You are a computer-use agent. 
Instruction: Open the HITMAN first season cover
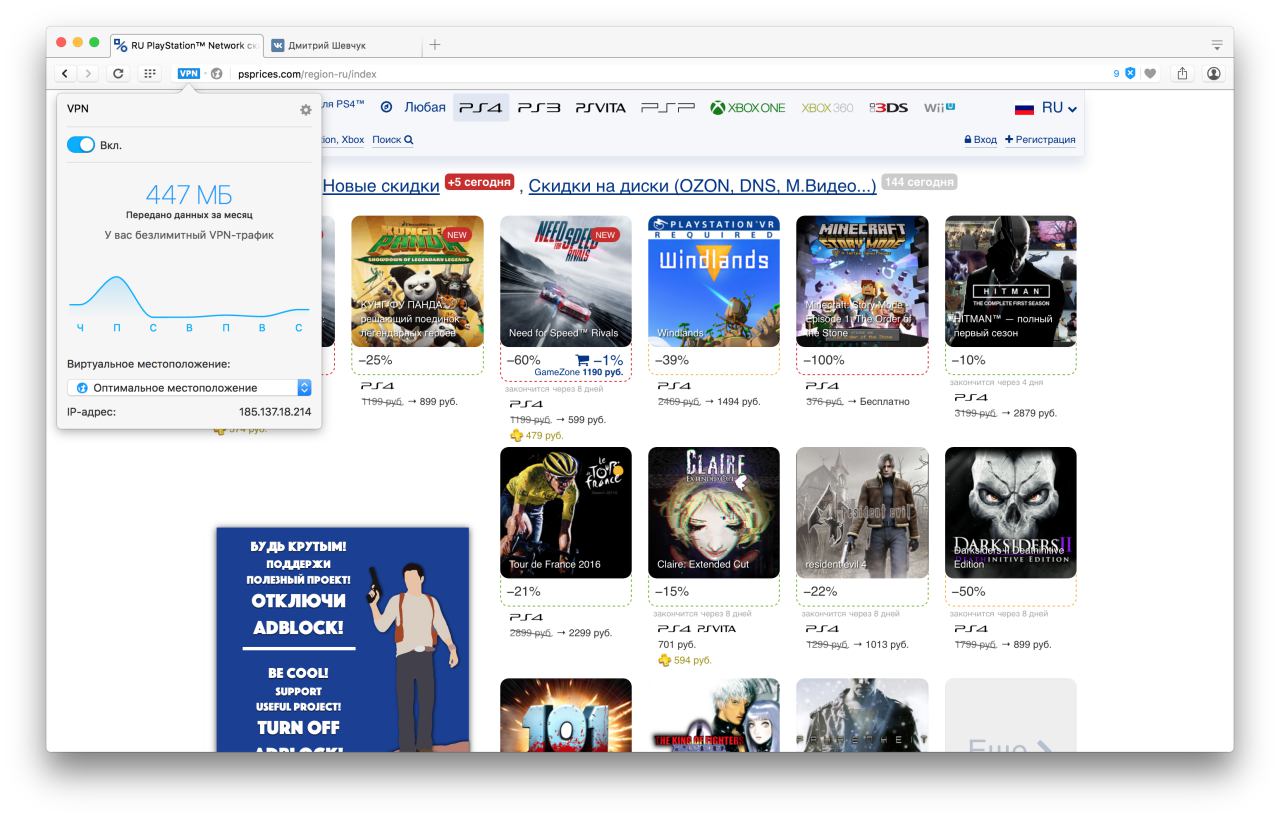click(1011, 281)
